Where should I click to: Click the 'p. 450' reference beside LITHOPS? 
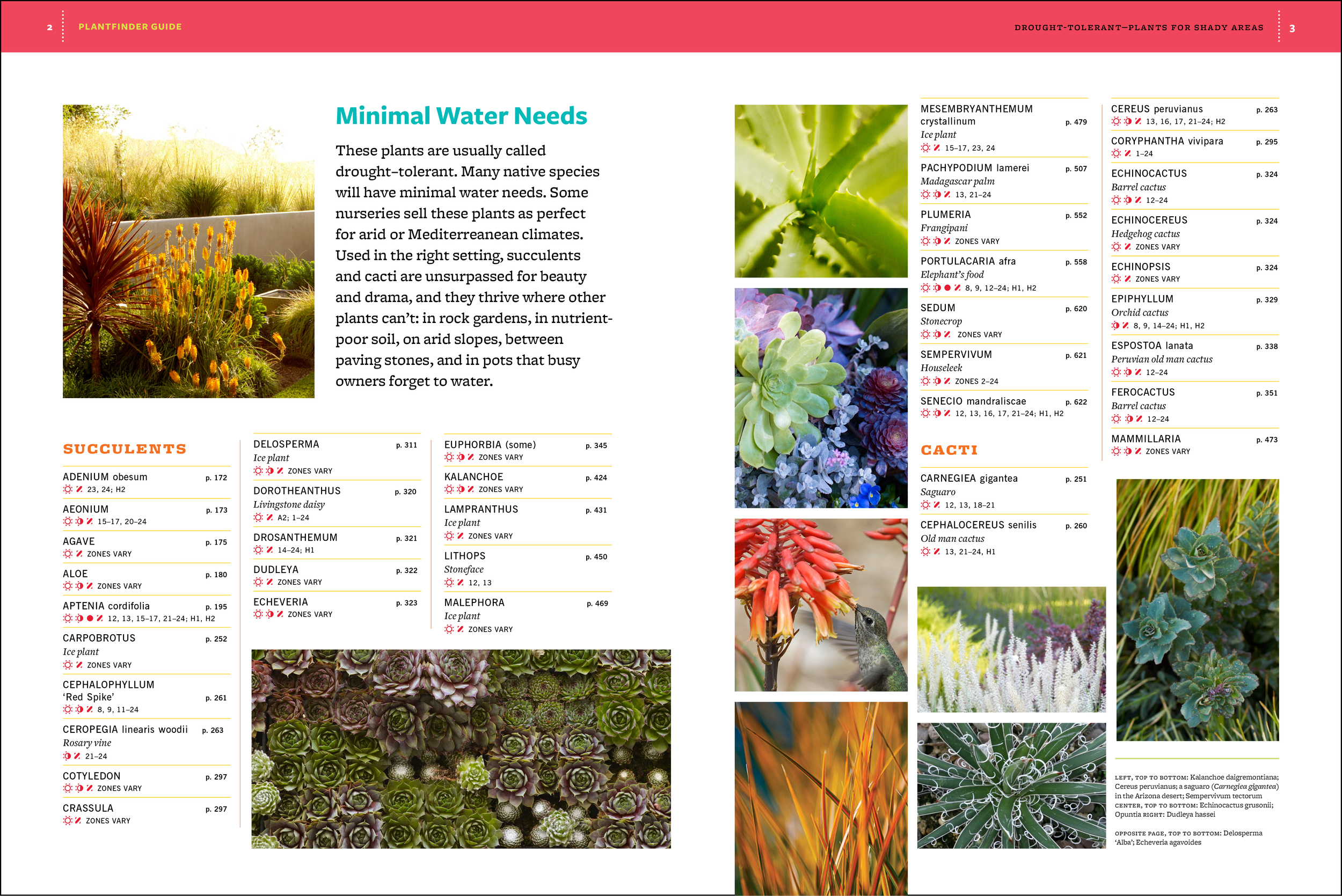597,556
